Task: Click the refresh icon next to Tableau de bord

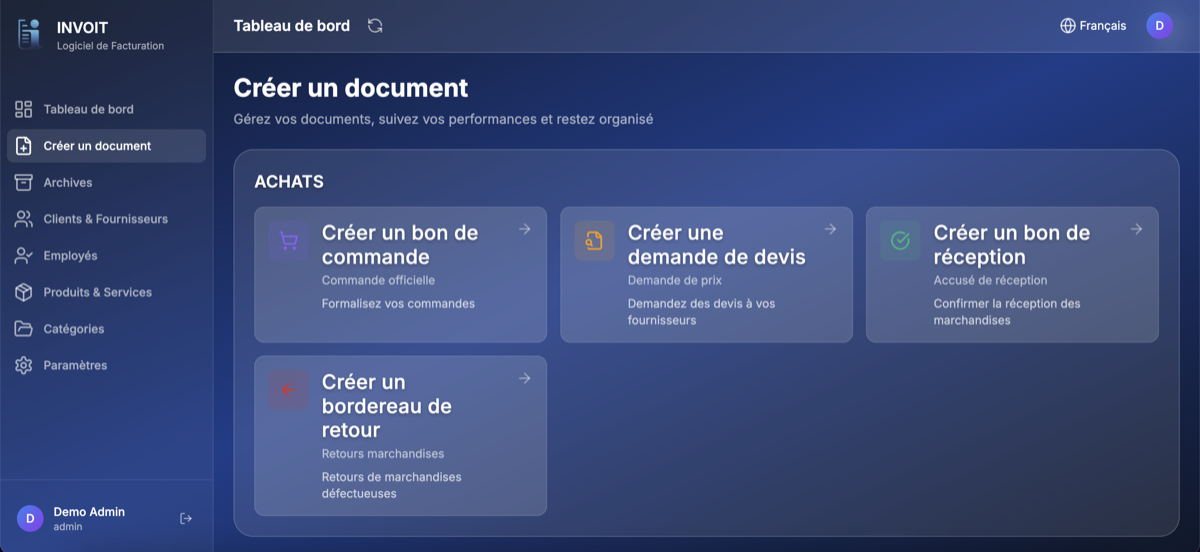Action: point(375,26)
